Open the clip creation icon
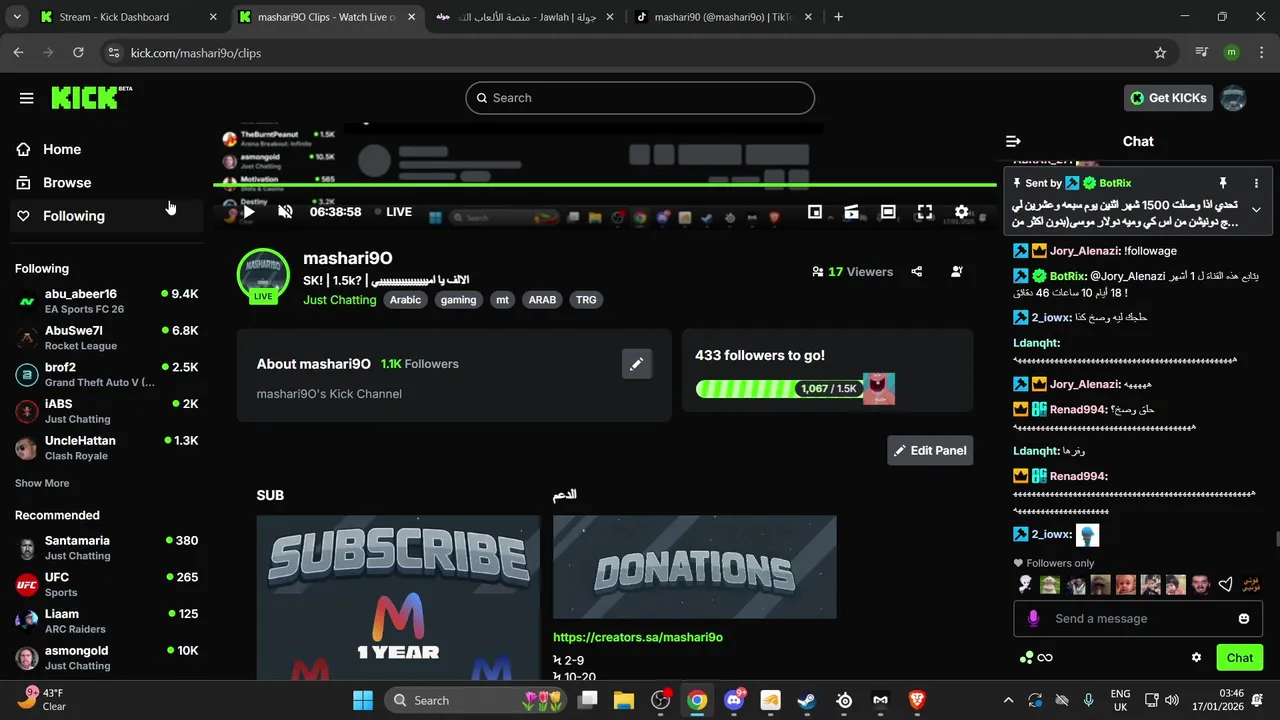1280x720 pixels. tap(852, 212)
